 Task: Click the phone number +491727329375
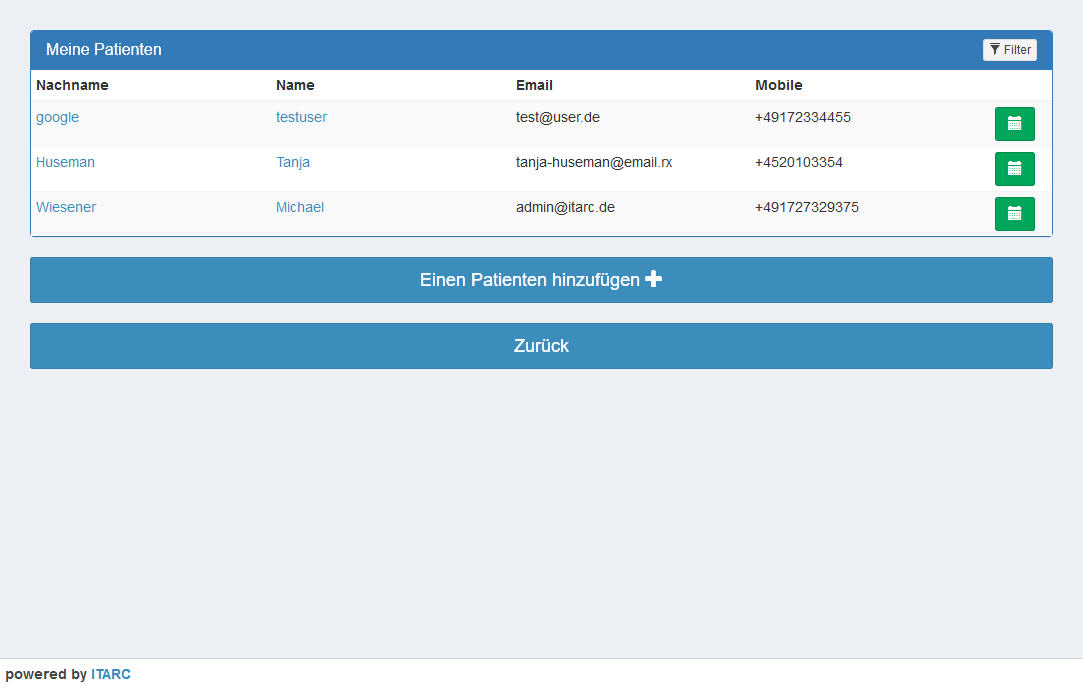[806, 207]
